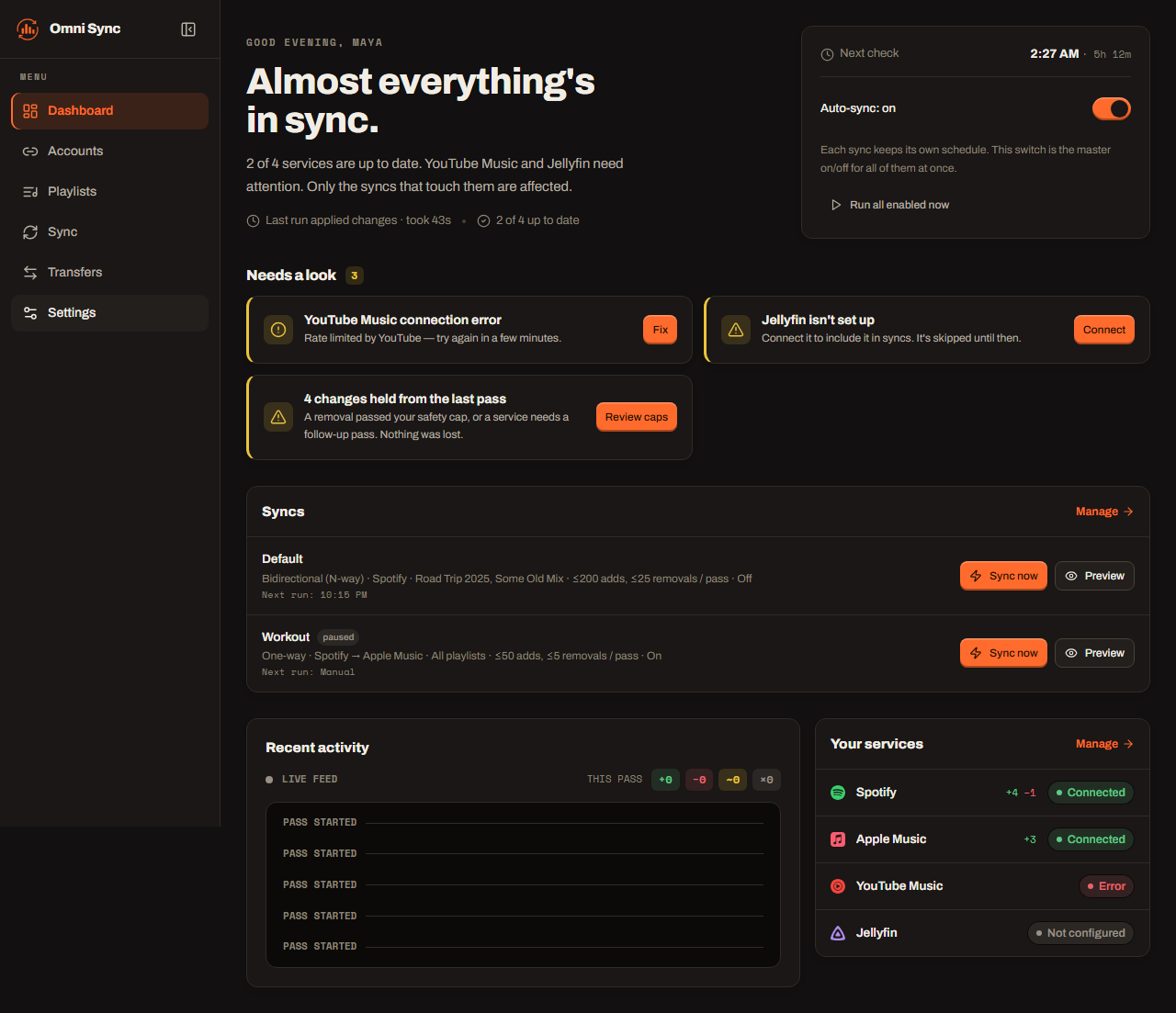Click the modified count ~0 badge
1176x1013 pixels.
coord(732,780)
